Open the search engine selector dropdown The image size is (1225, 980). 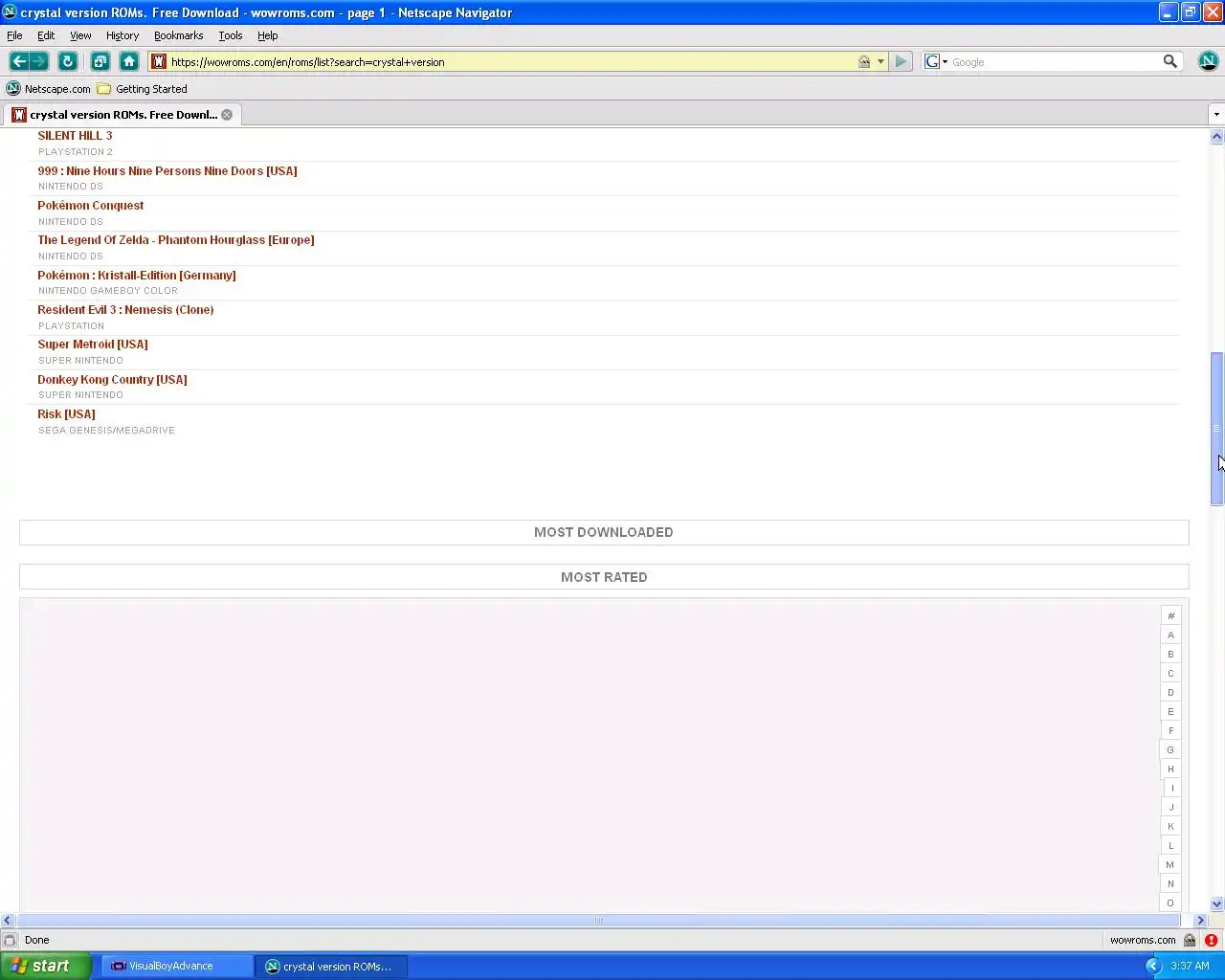[x=936, y=61]
